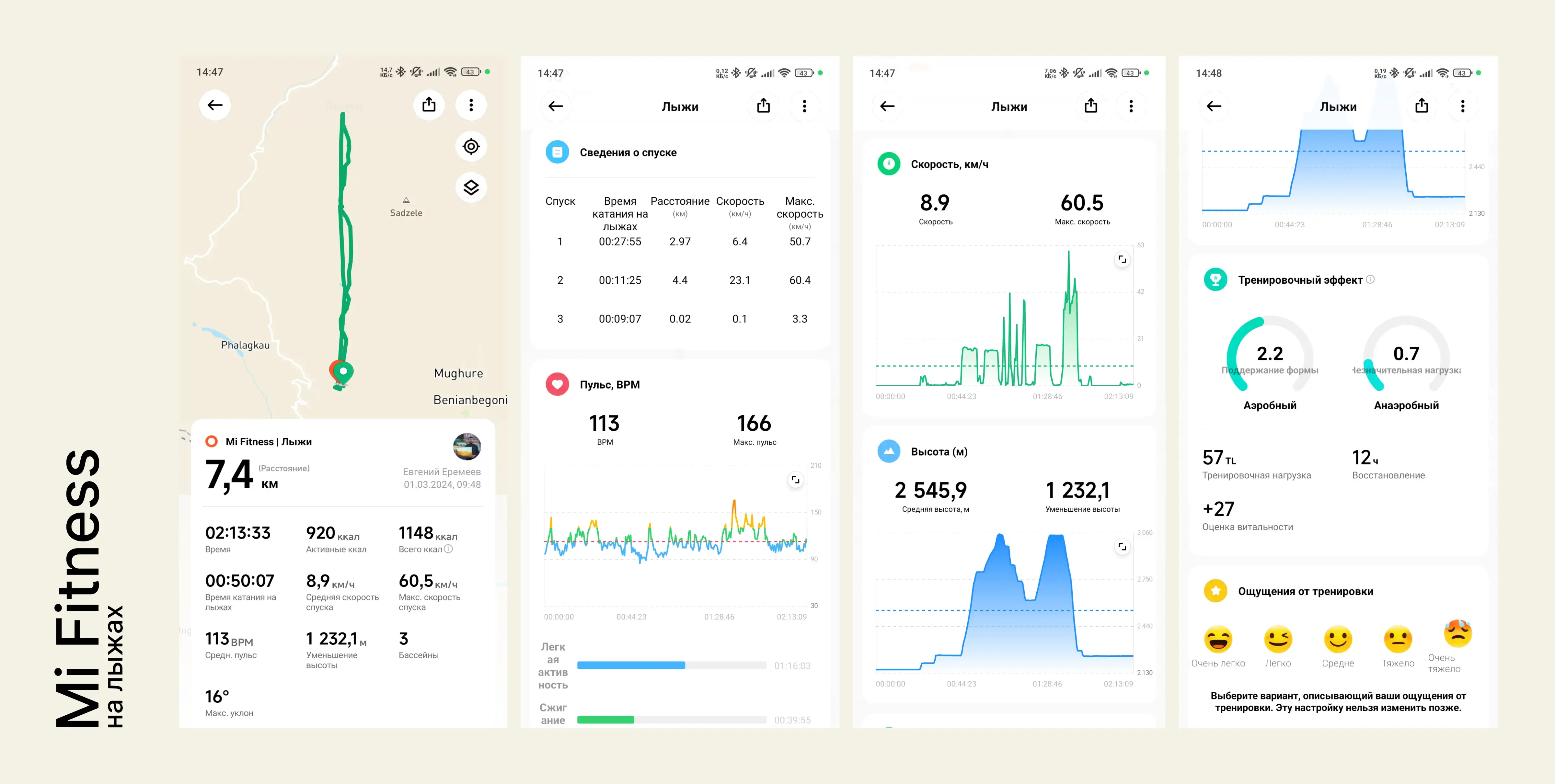Select descent row 1 time 00:27:55
Screen dimensions: 1555x784
coord(620,241)
